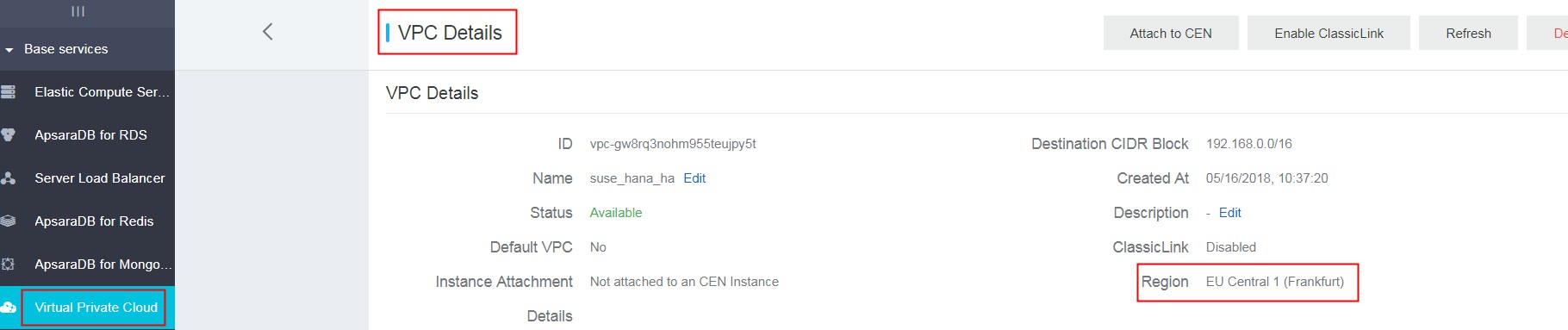Click the ApsaraDB for RDS icon

tap(8, 134)
